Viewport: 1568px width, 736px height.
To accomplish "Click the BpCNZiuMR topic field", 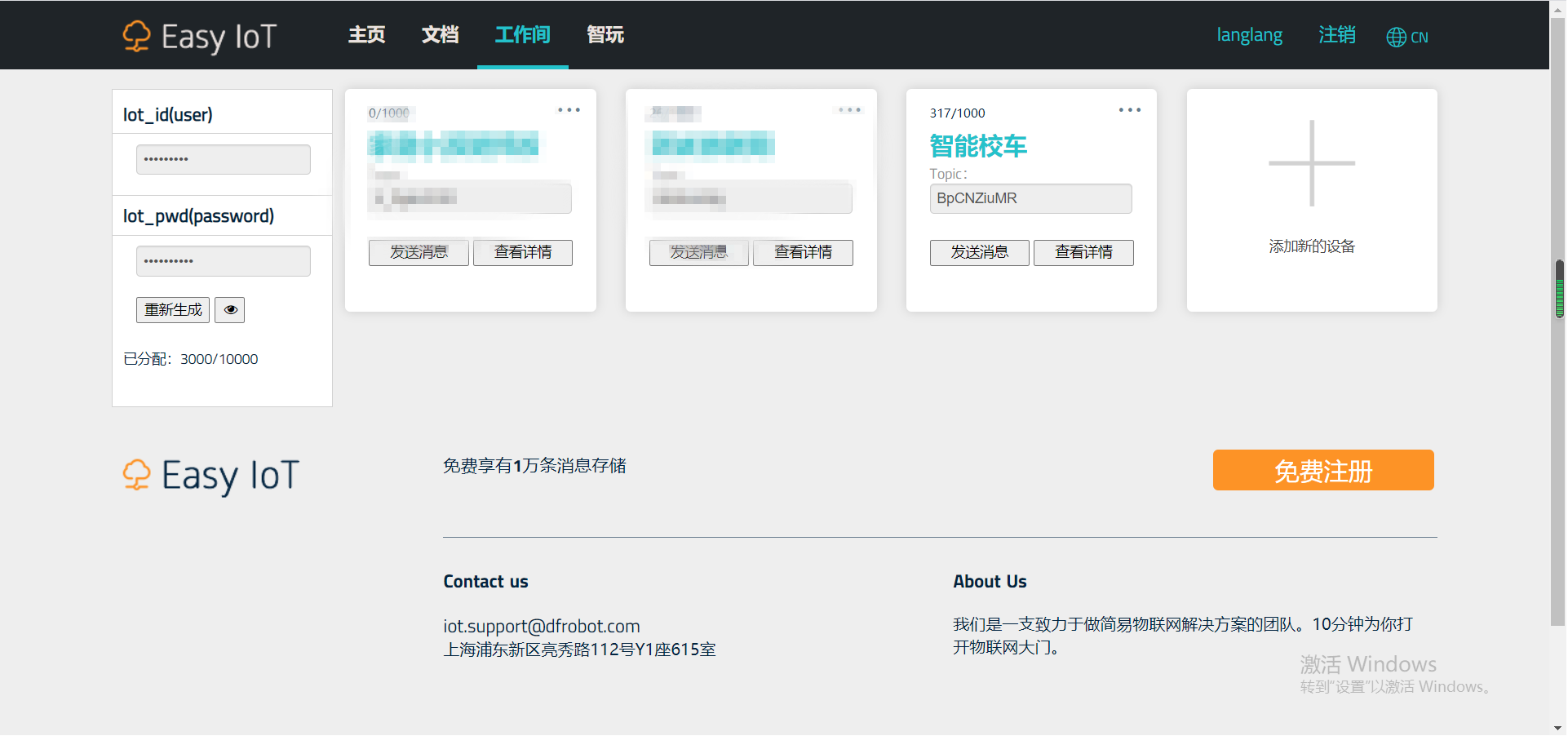I will point(1030,198).
